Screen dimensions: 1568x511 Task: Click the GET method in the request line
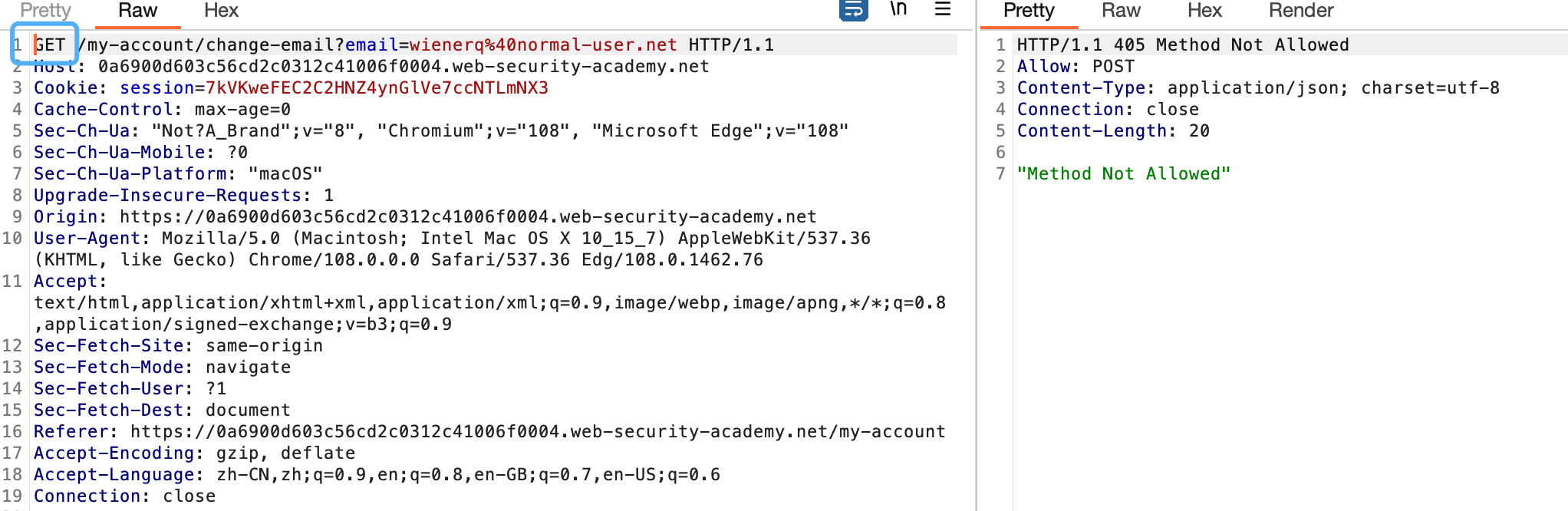[50, 45]
